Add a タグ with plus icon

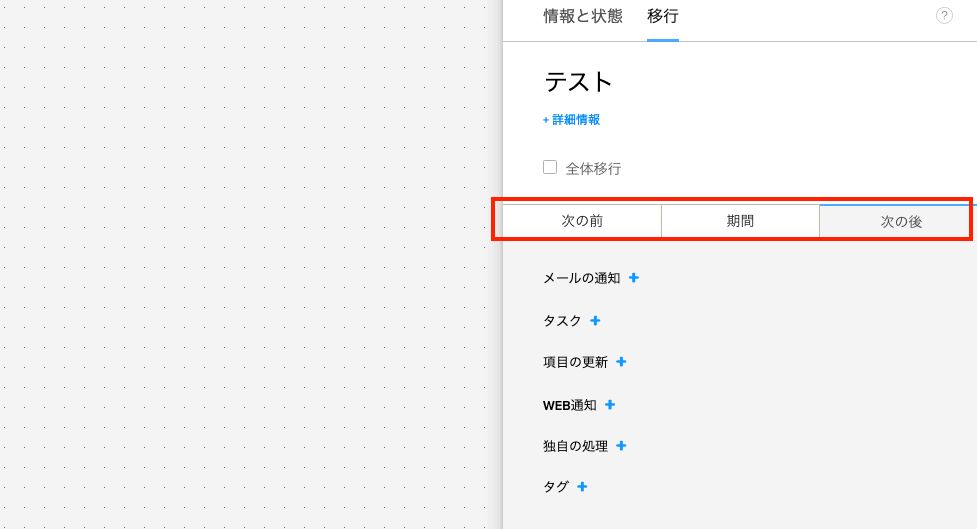[582, 487]
